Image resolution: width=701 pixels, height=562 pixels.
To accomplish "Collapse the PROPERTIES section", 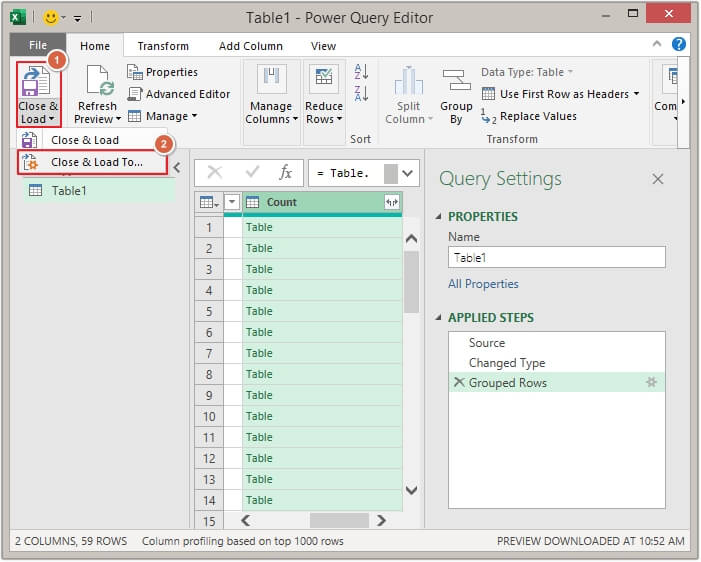I will (438, 217).
